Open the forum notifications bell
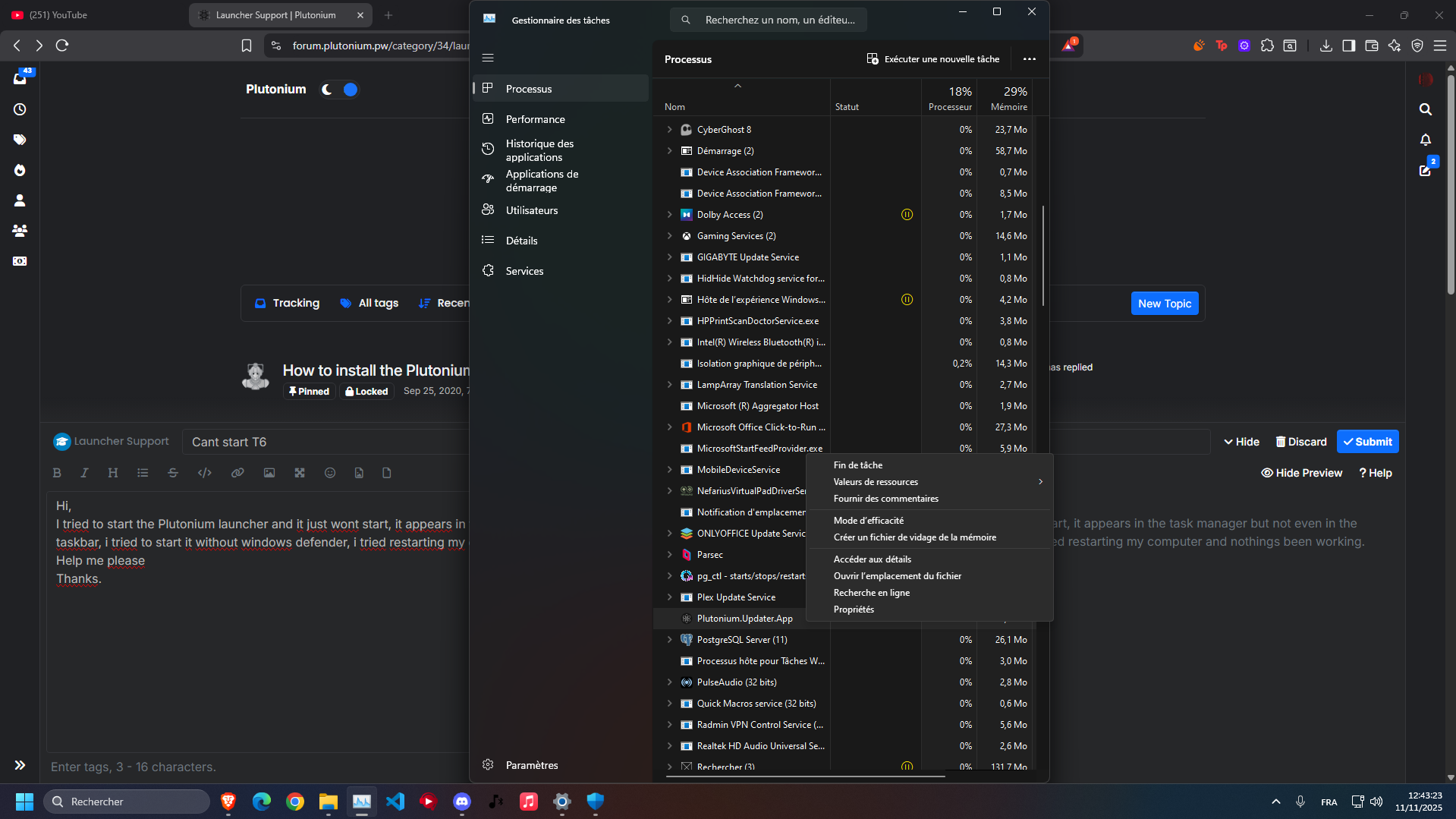Screen dimensions: 1456x819 (x=1425, y=140)
